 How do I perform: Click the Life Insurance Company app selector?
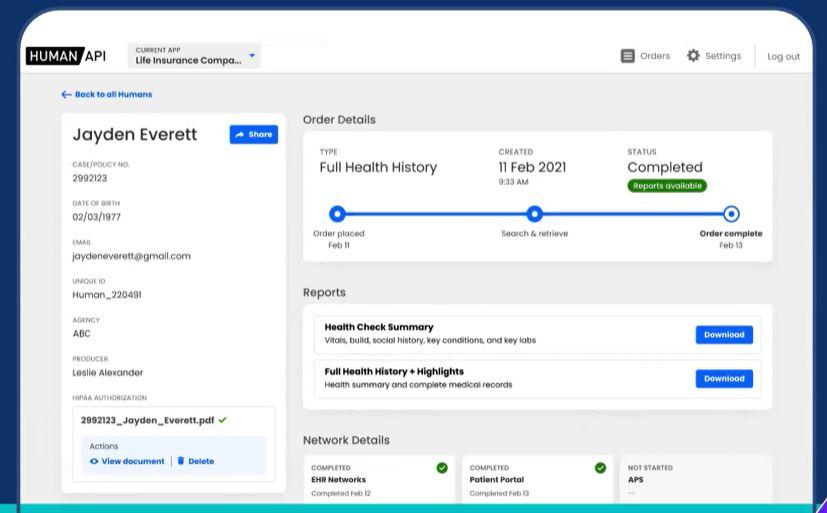pyautogui.click(x=188, y=60)
